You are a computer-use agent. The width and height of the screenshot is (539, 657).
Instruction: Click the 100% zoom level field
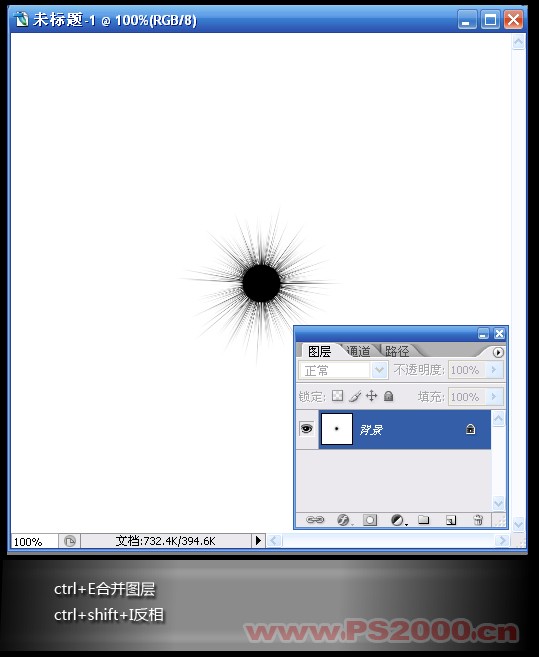tap(34, 541)
